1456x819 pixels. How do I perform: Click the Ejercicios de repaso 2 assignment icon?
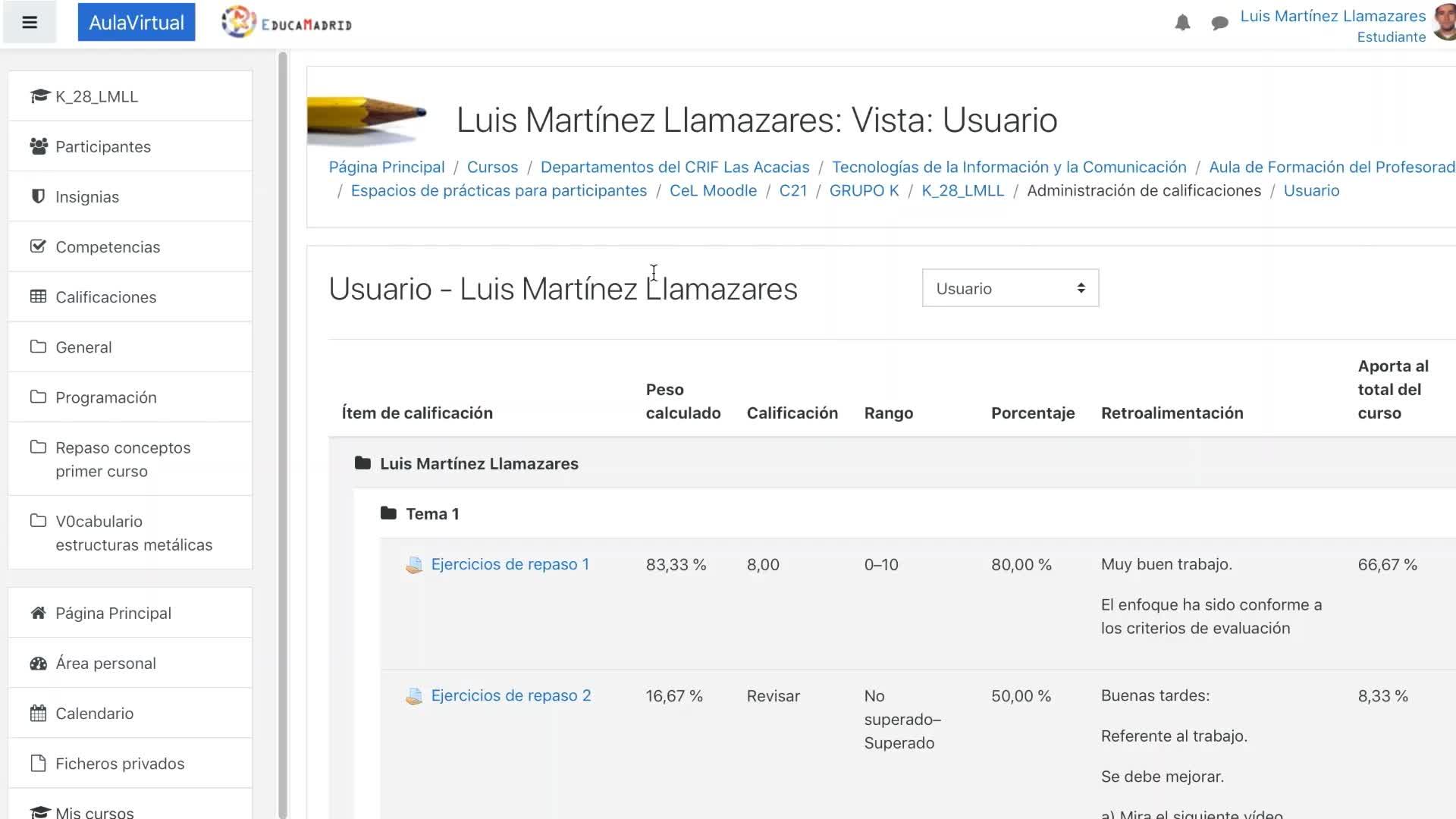pos(414,696)
